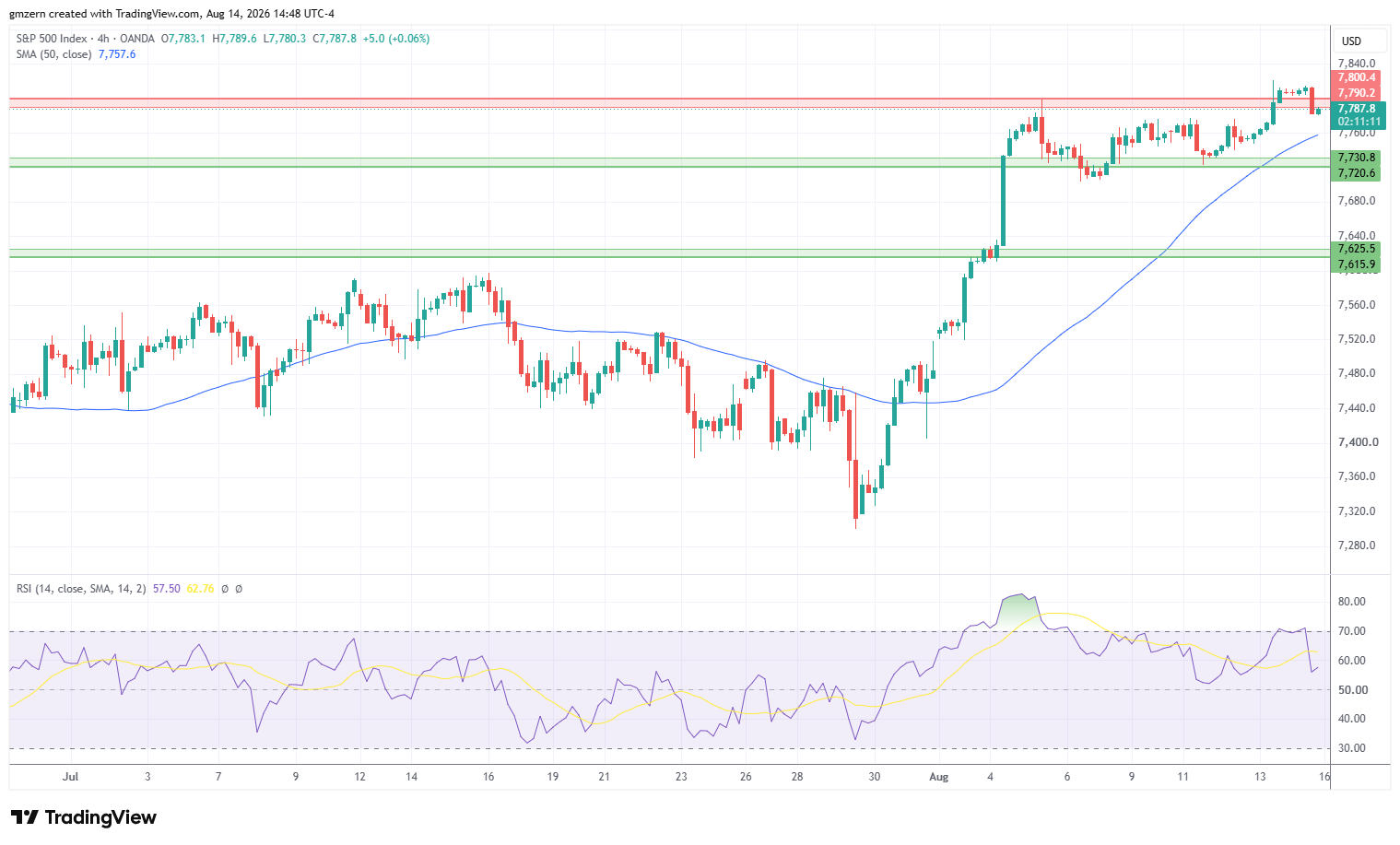Click the RSI axis value 70.00
The width and height of the screenshot is (1400, 845).
point(1352,631)
